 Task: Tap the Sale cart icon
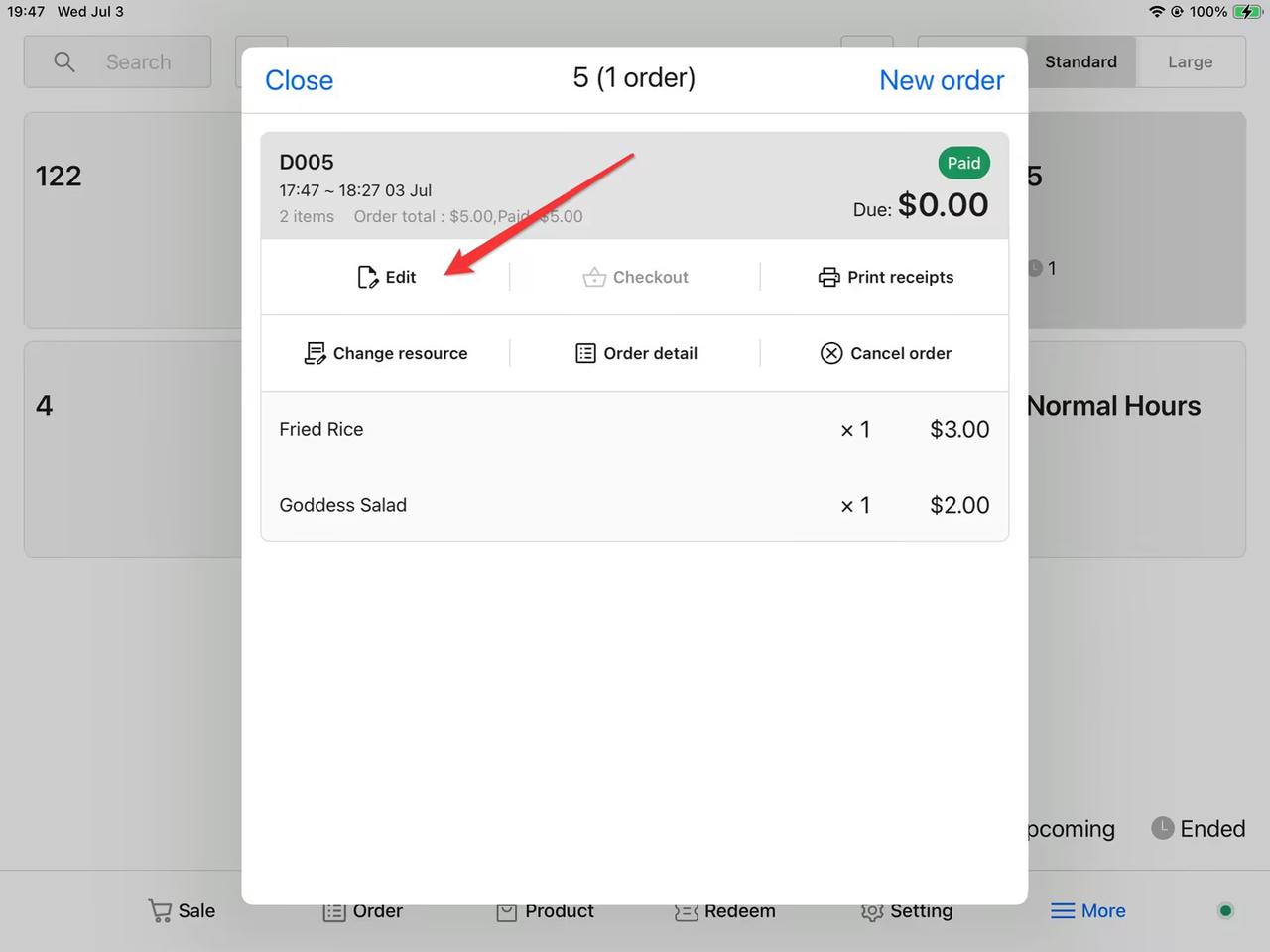[x=160, y=910]
